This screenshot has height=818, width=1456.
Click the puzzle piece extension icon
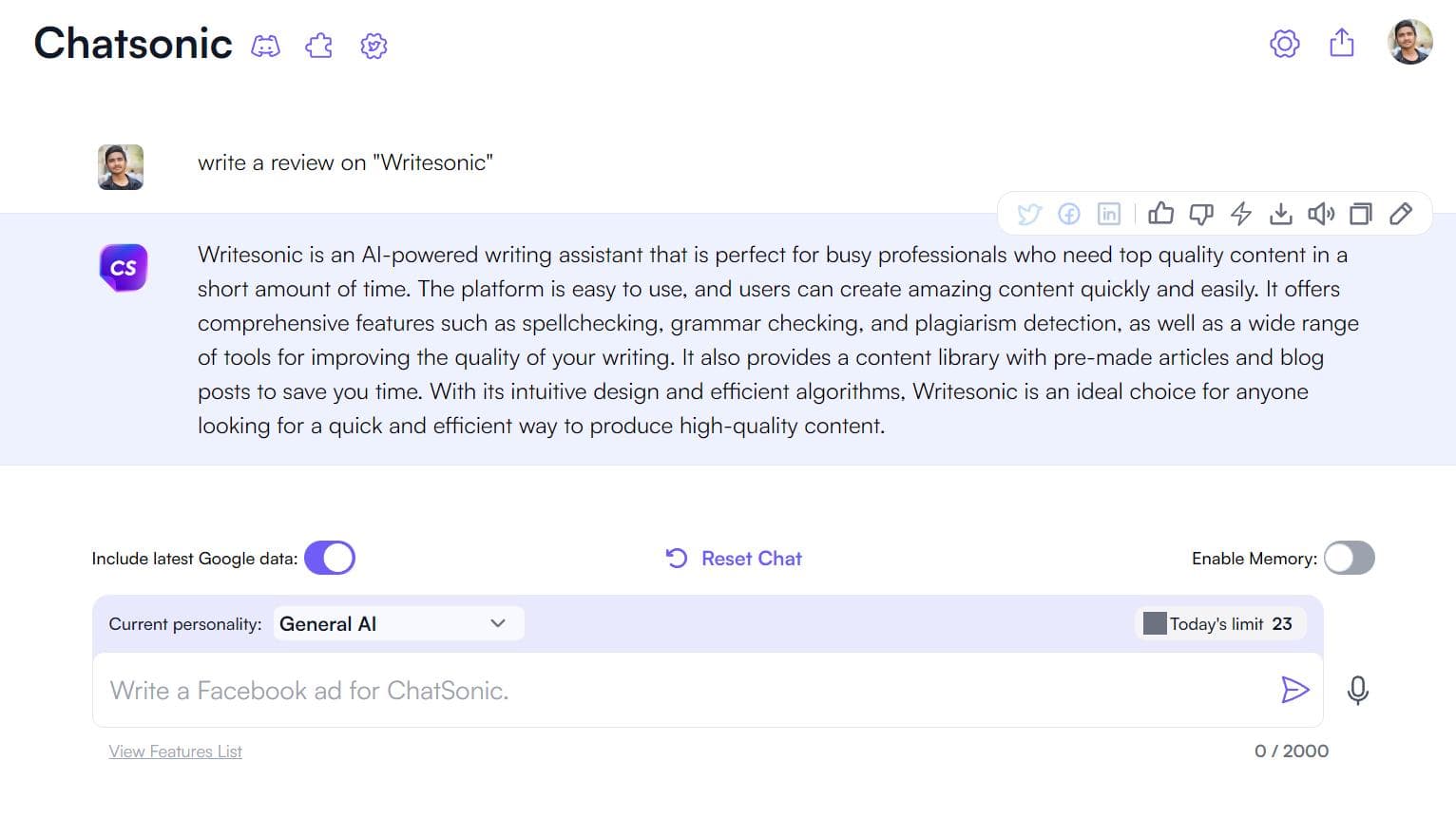pos(319,46)
